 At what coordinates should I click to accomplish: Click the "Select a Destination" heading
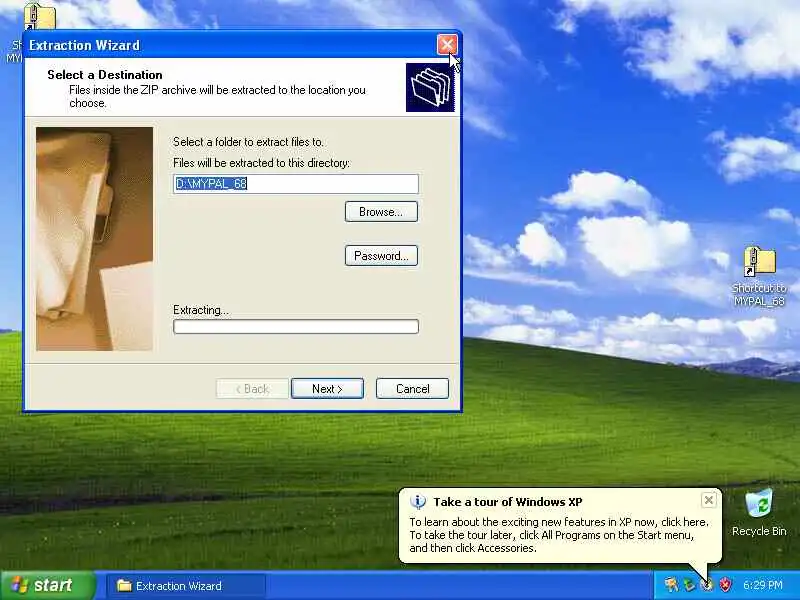pyautogui.click(x=105, y=74)
